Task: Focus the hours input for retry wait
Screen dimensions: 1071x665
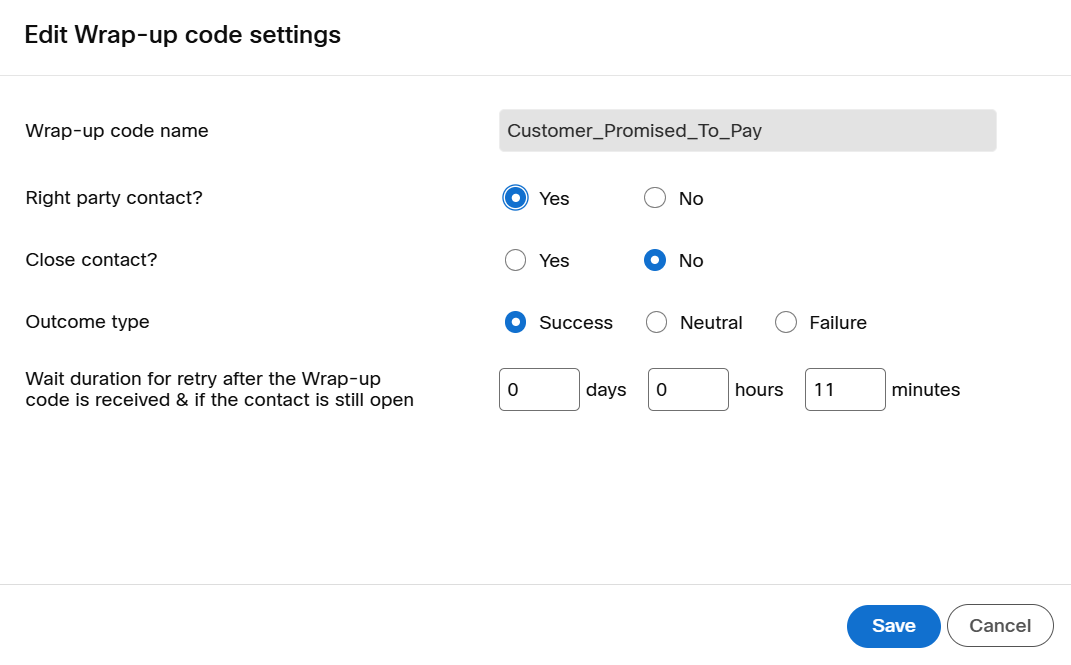Action: [688, 389]
